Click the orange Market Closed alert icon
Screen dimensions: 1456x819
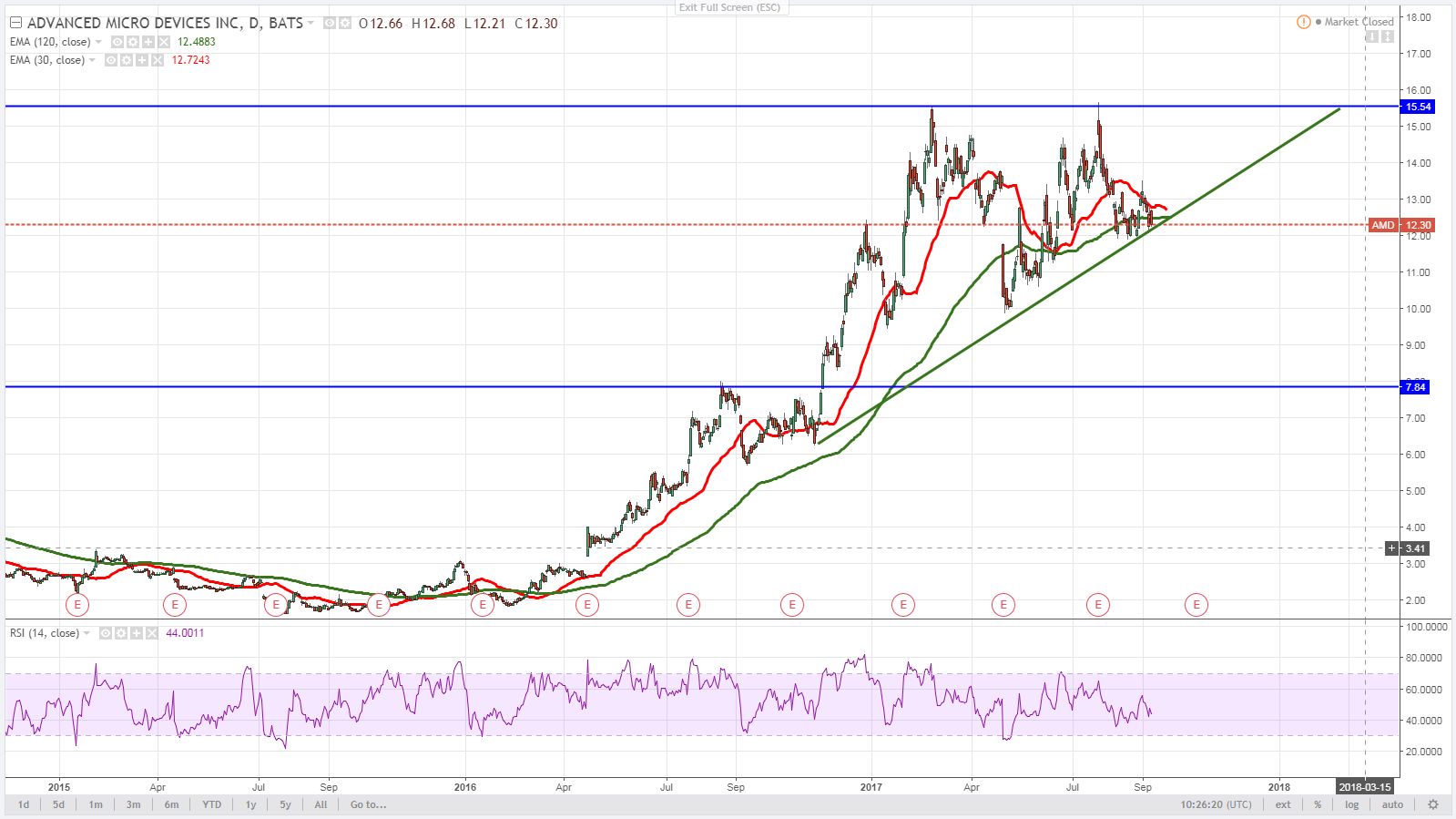(1304, 22)
